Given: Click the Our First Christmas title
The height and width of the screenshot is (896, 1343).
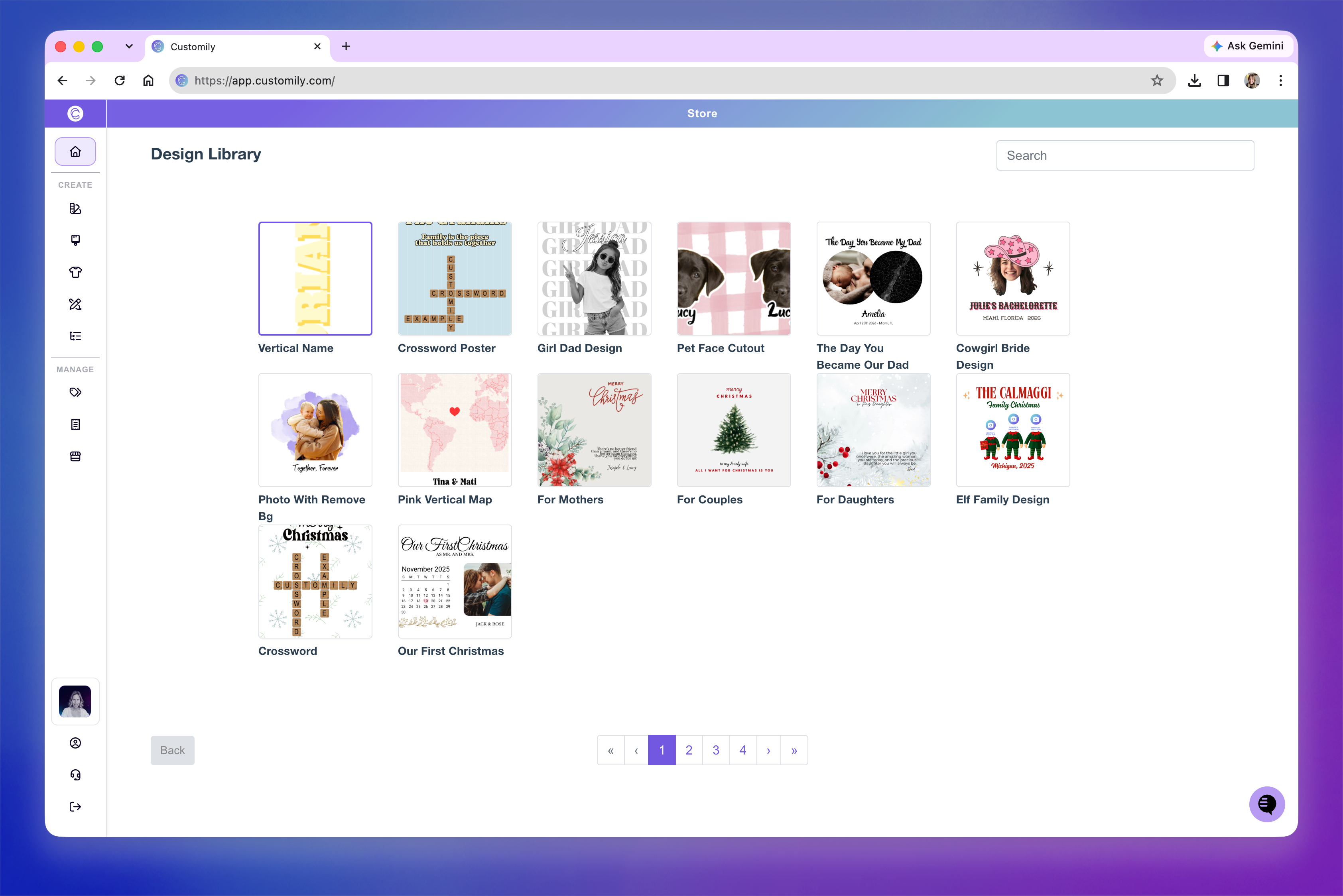Looking at the screenshot, I should click(451, 651).
